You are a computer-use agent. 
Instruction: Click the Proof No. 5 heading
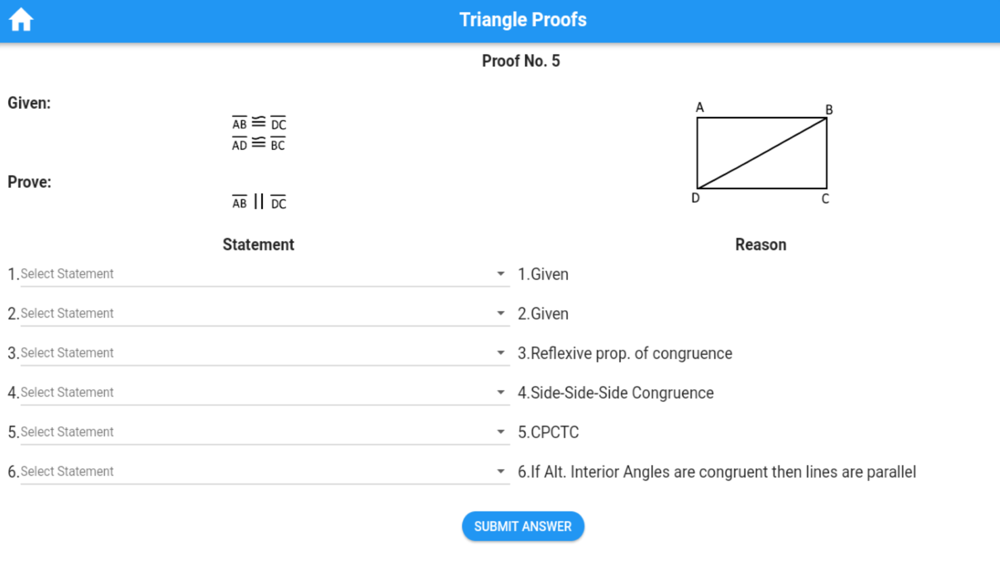(521, 61)
